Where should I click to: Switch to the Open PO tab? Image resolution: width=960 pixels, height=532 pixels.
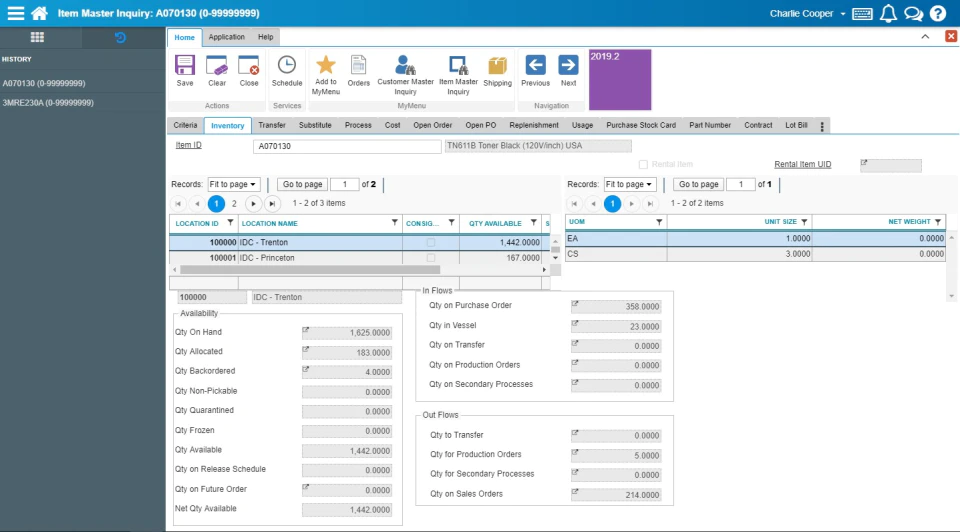[x=481, y=125]
